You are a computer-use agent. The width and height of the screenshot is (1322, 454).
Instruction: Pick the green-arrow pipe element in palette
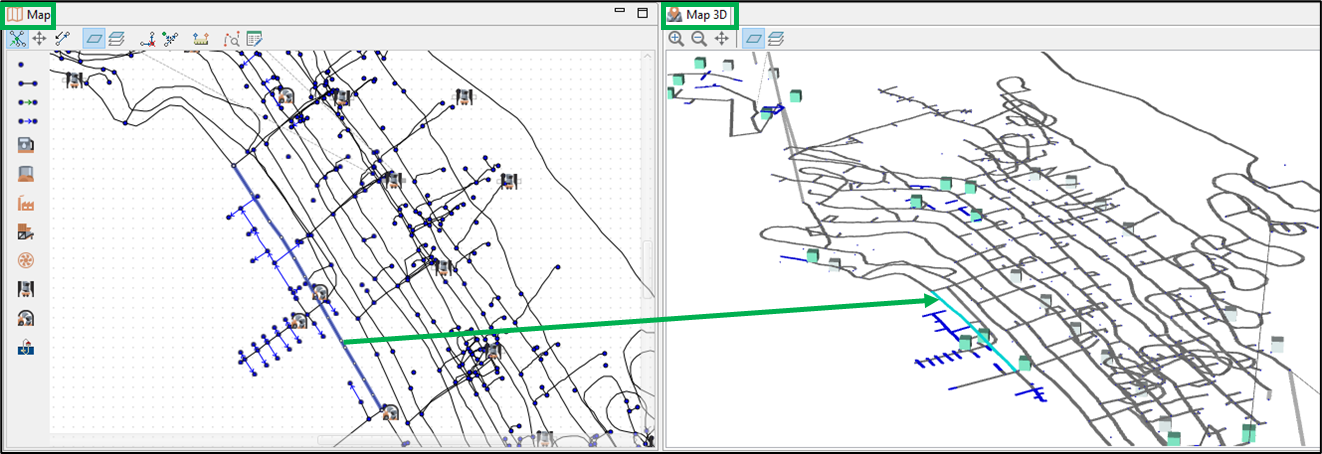click(27, 102)
